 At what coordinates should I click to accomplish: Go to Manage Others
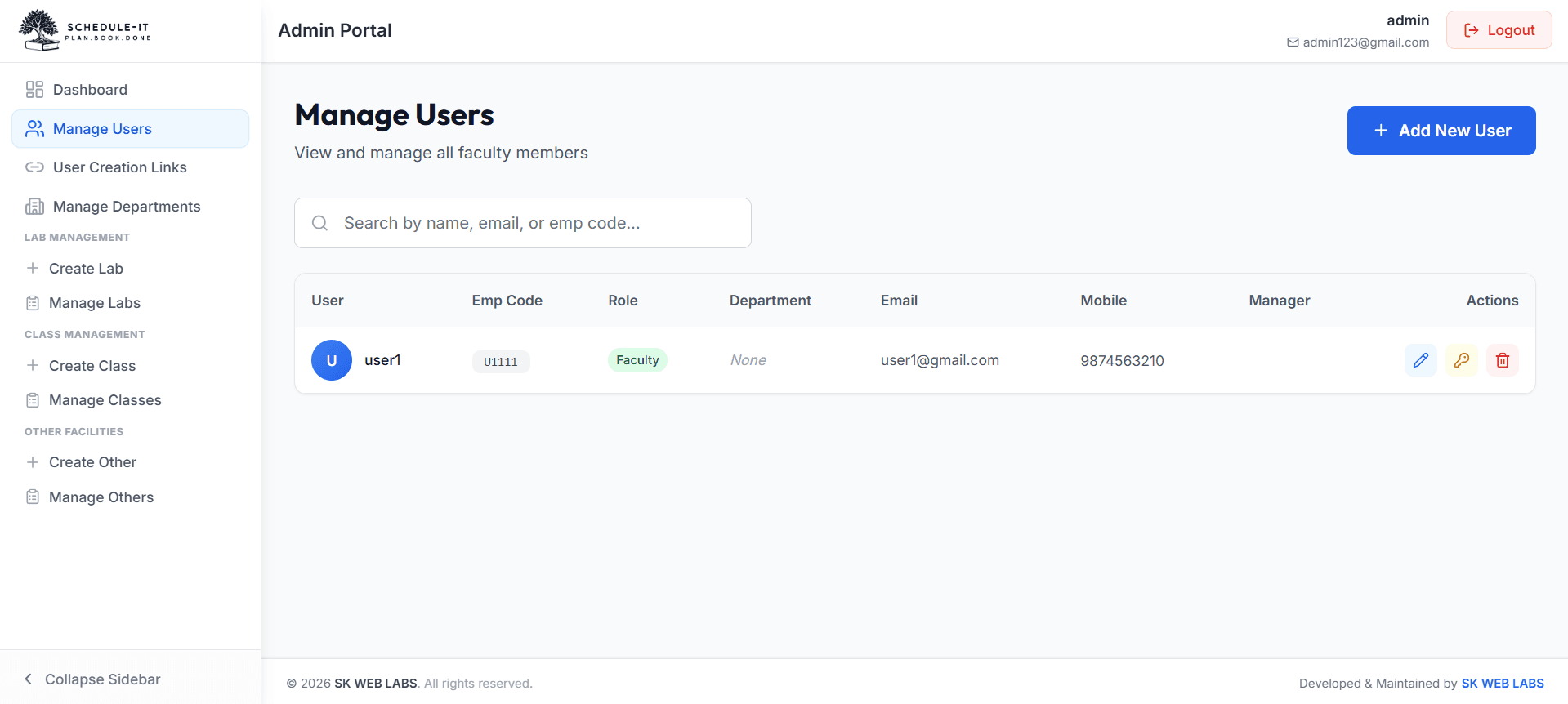(x=130, y=497)
